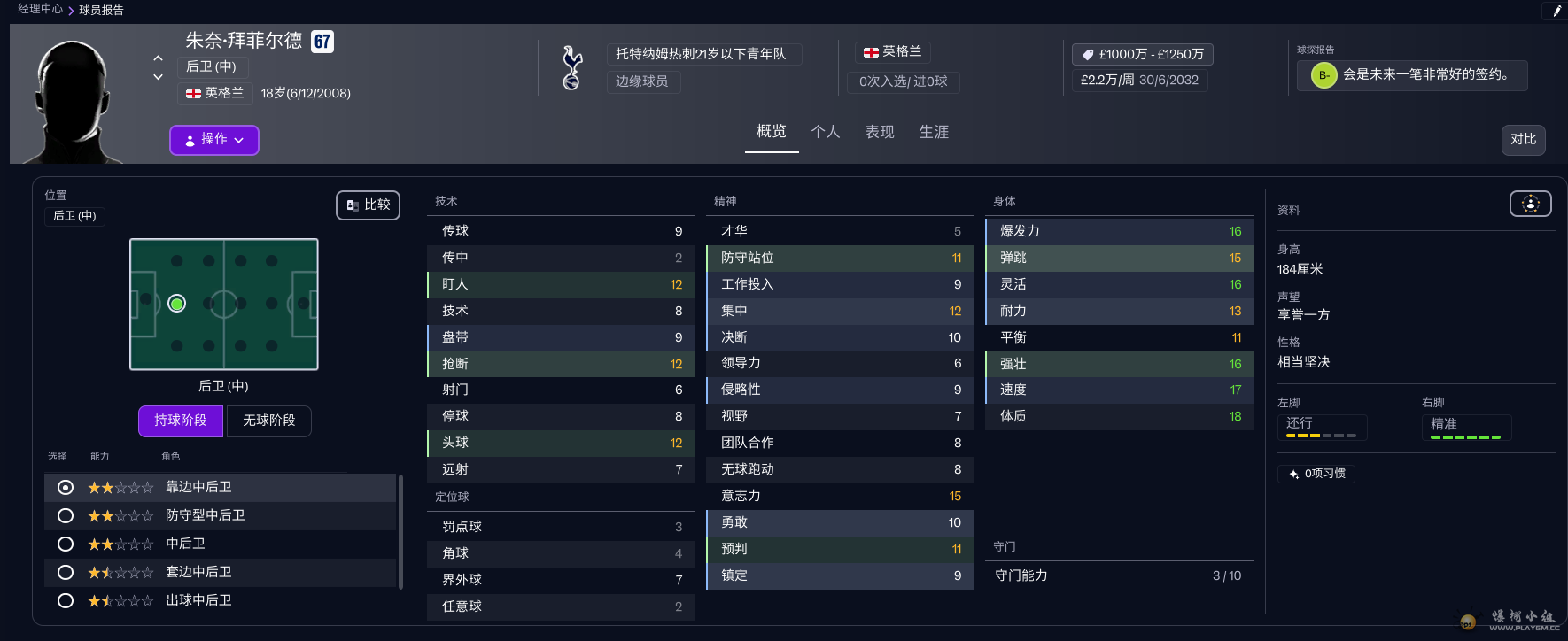Click the price tag value £1000万 - £1250万
The height and width of the screenshot is (641, 1568).
point(1142,54)
